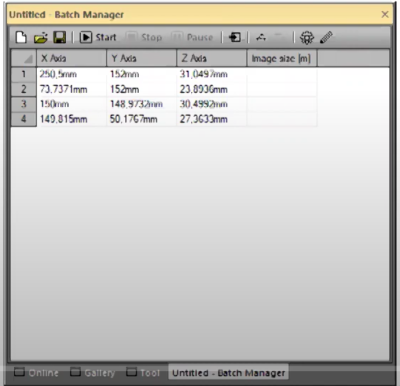Select the Untitled - Batch Manager tab
This screenshot has width=400, height=386.
click(x=228, y=372)
